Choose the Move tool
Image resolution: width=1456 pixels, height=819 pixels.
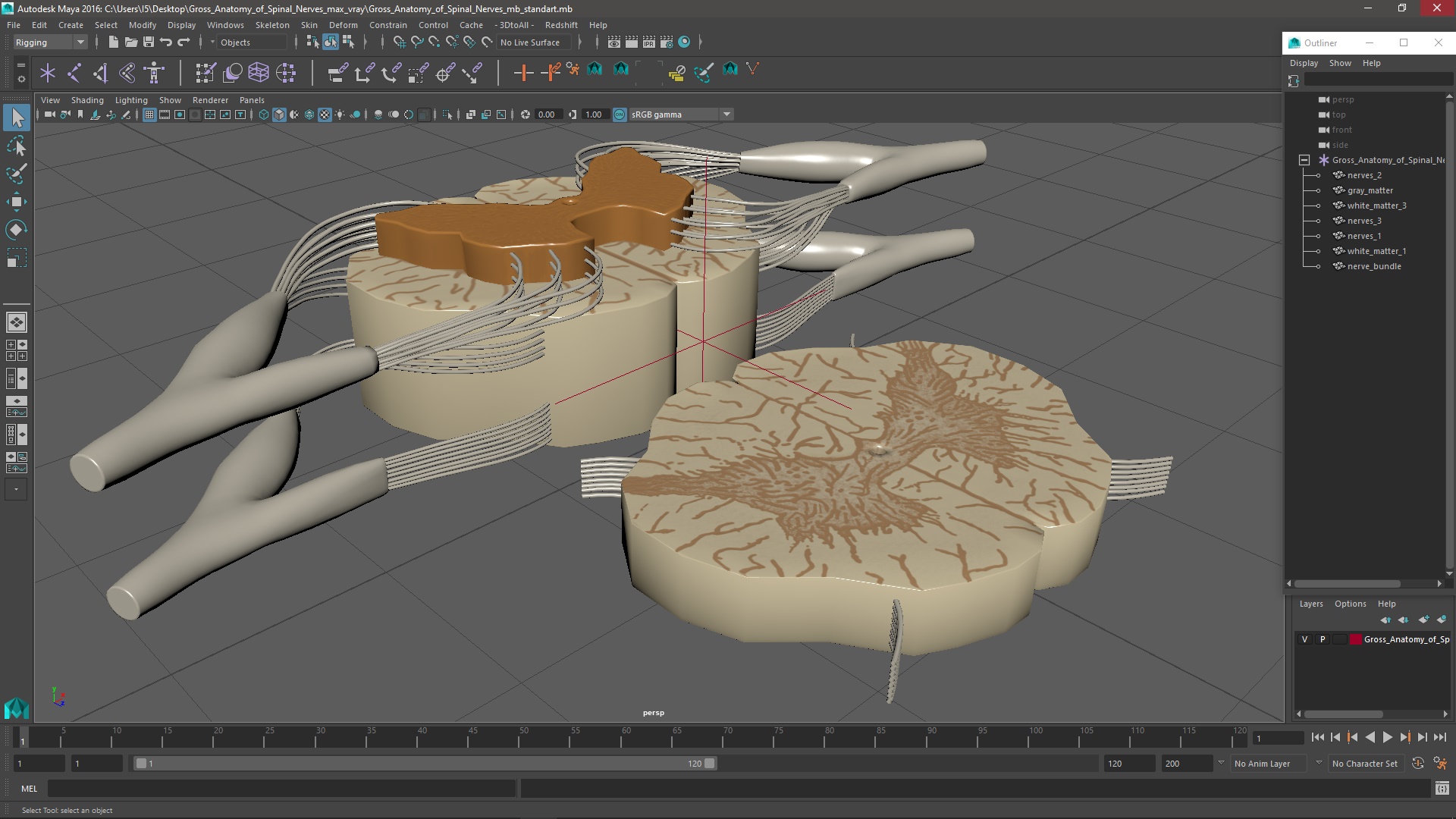coord(17,202)
